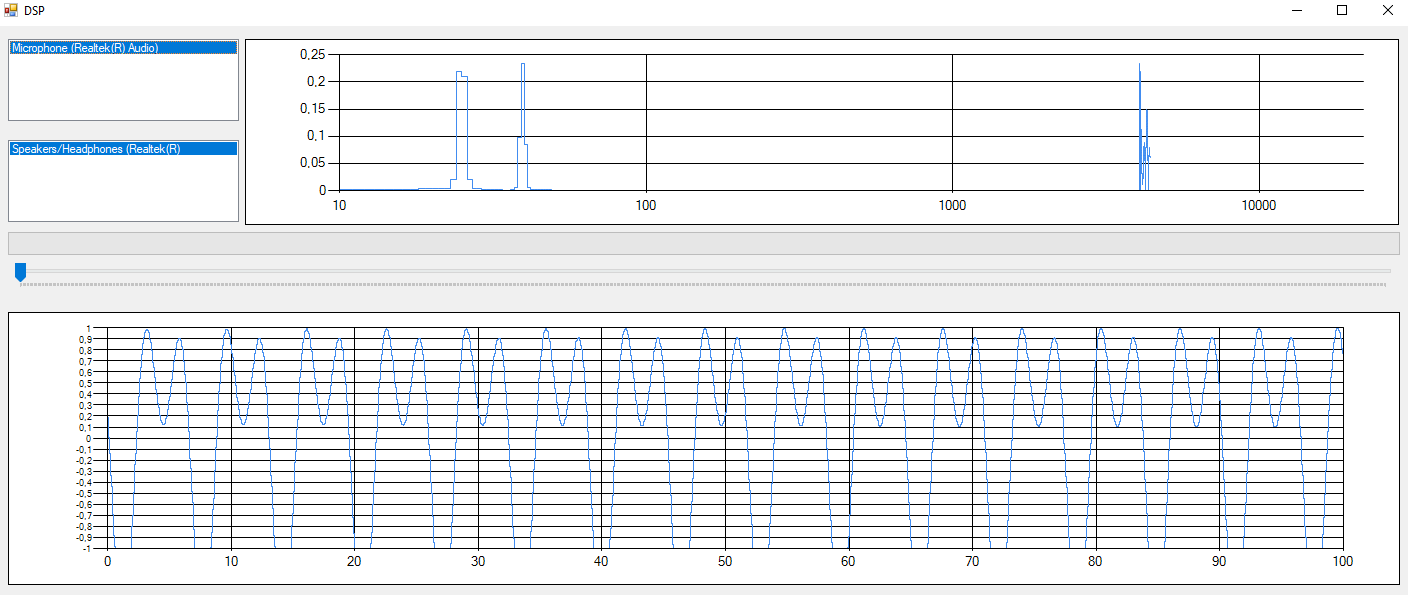Click the spectrum peak near 4000 Hz
The height and width of the screenshot is (595, 1408).
1144,127
